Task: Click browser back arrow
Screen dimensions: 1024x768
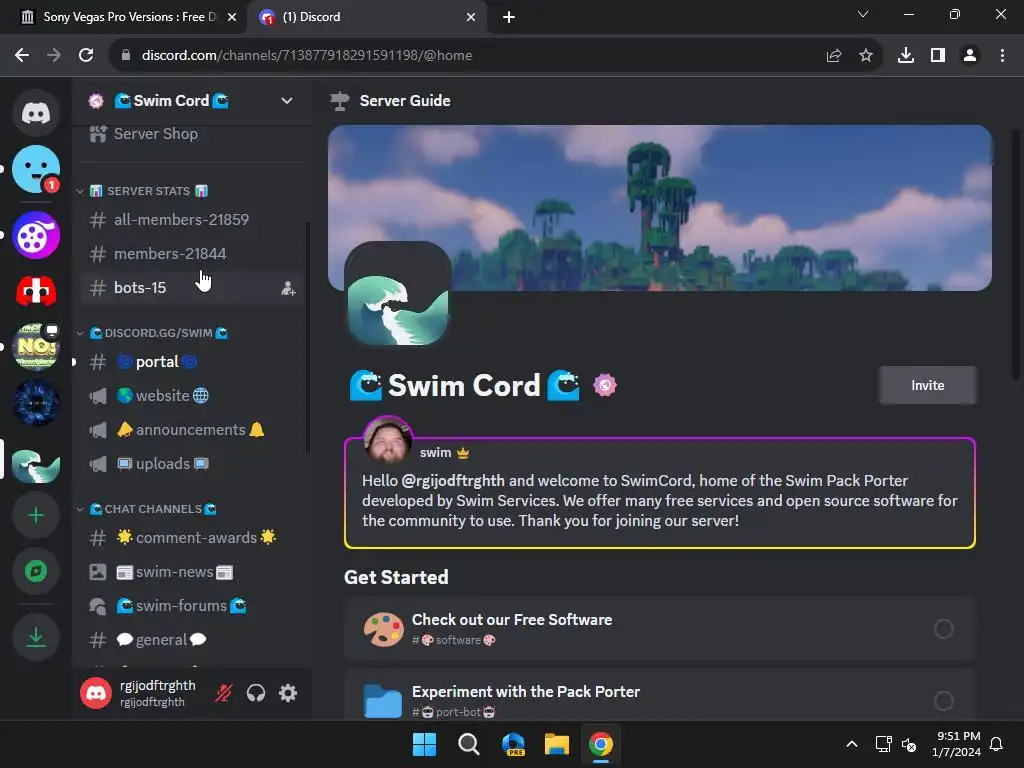Action: click(22, 56)
